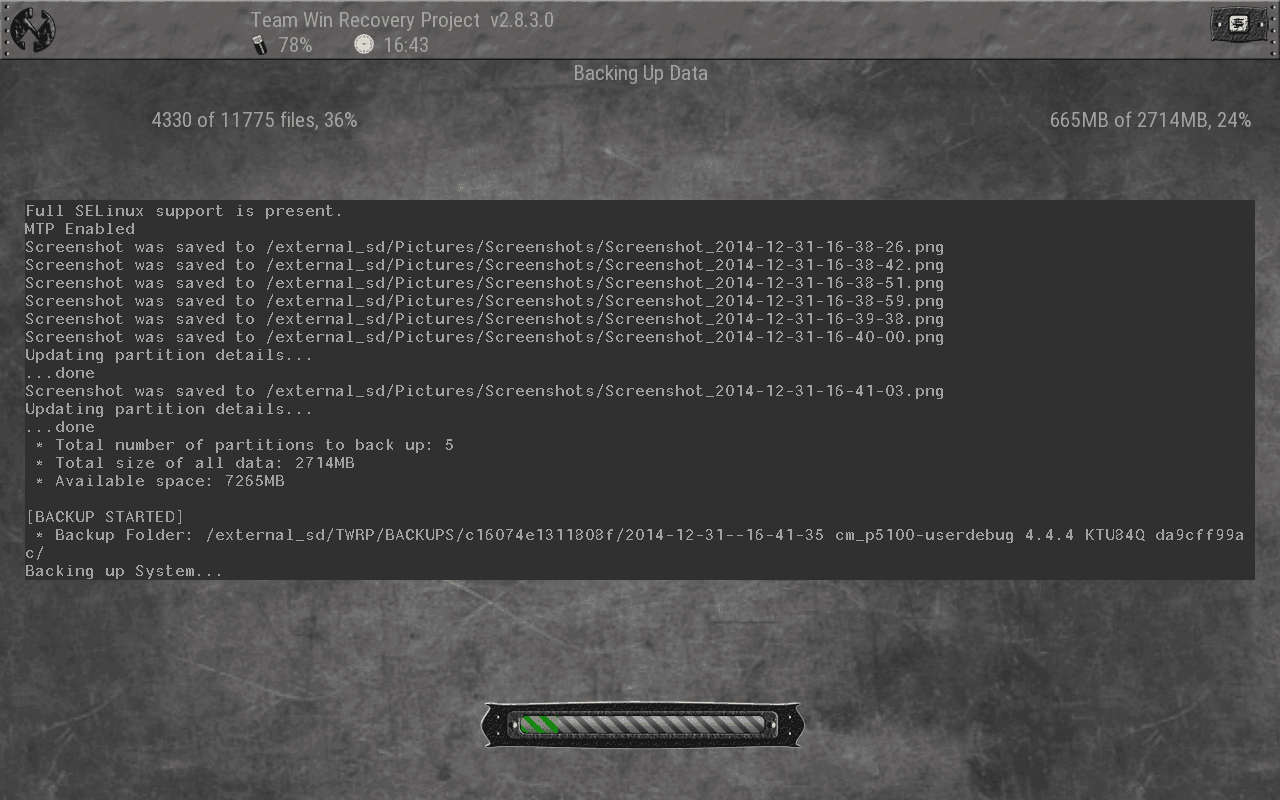The image size is (1280, 800).
Task: Click the Screenshot_2014-12-31-16-38-51.png log line
Action: (484, 283)
